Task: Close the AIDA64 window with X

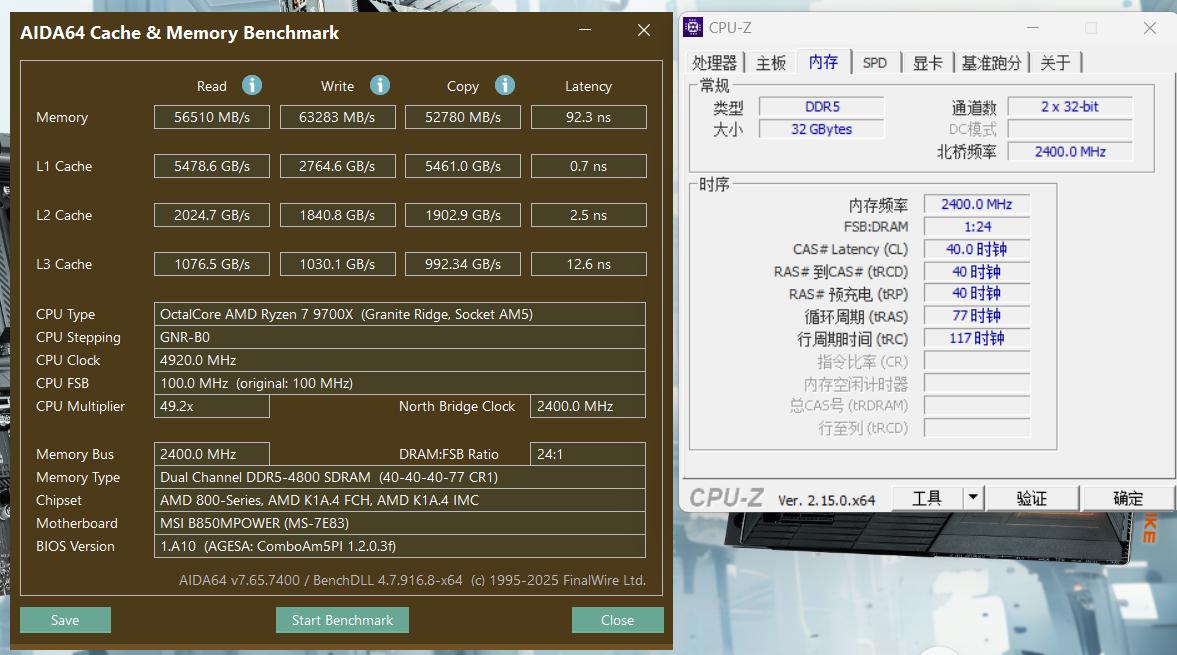Action: click(644, 30)
